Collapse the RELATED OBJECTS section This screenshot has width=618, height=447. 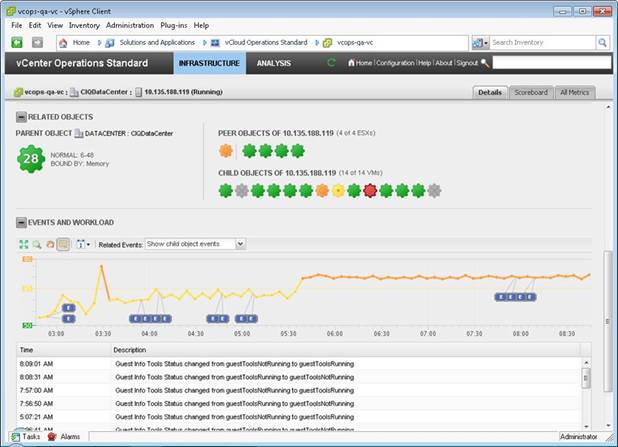click(21, 117)
